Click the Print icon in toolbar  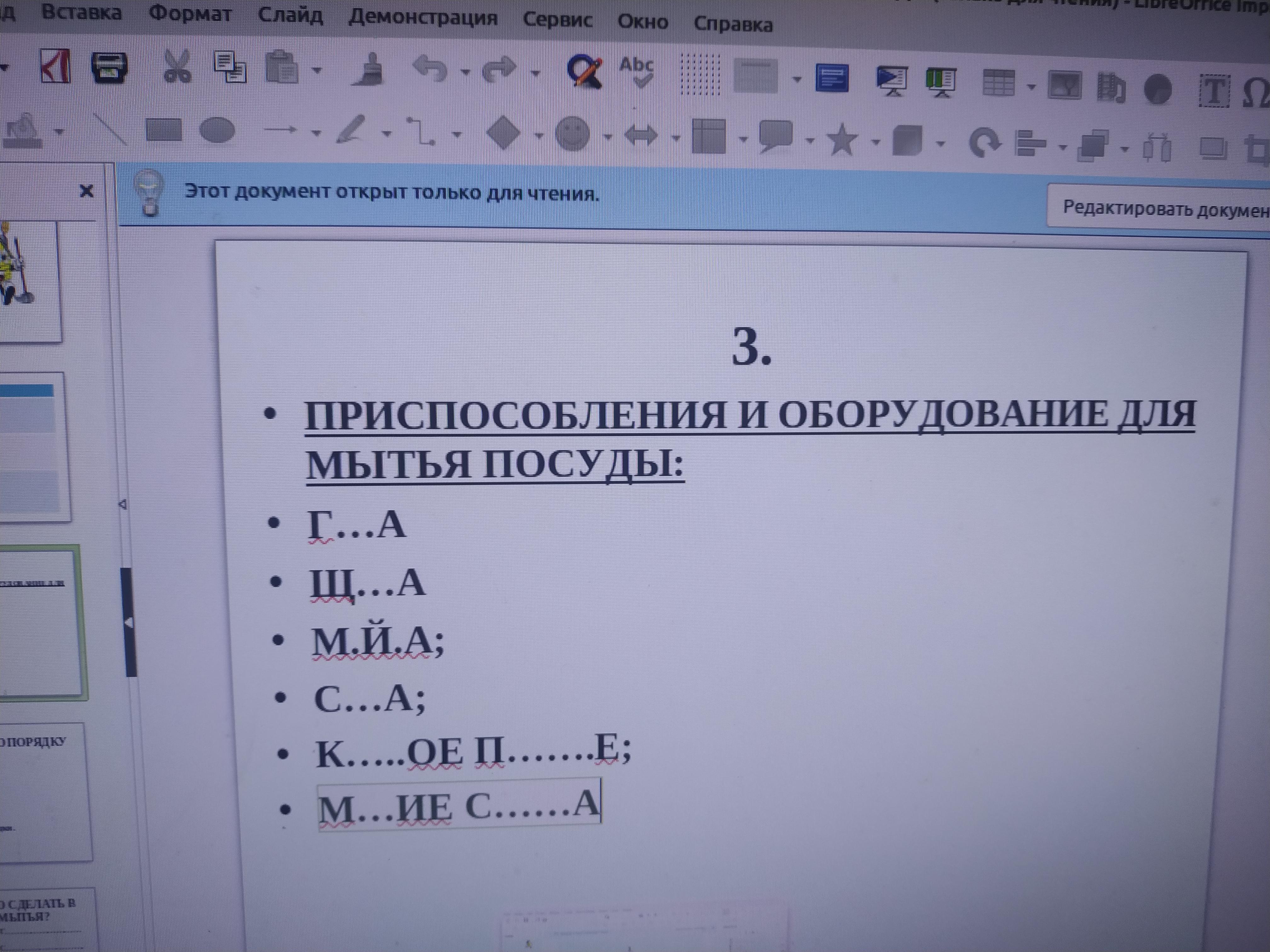109,67
